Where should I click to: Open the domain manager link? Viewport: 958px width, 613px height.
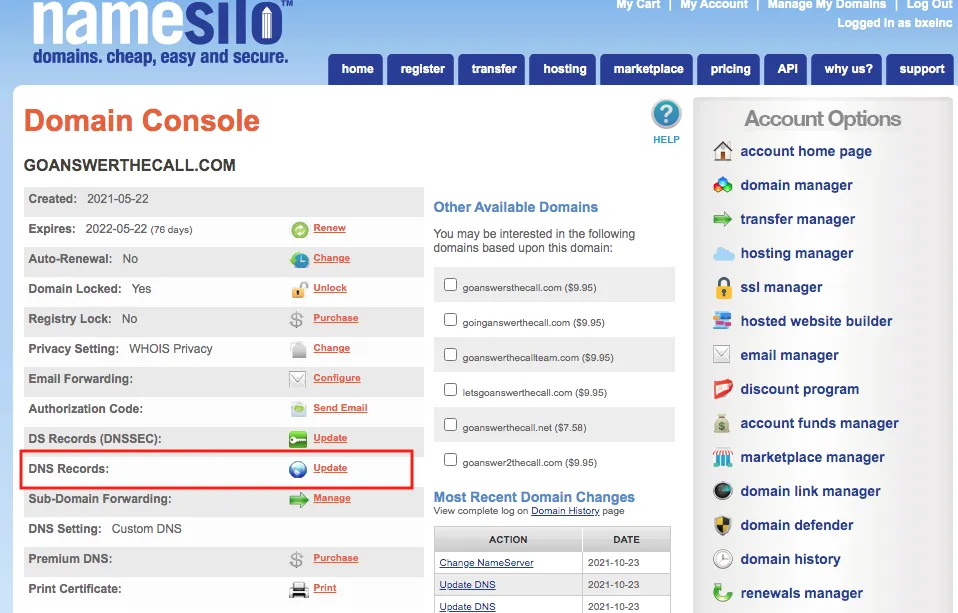tap(796, 185)
